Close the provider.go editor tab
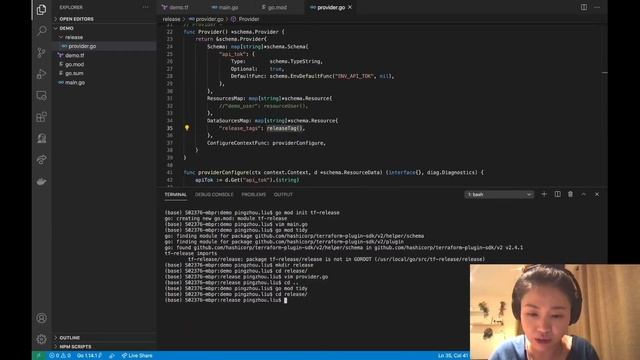This screenshot has height=360, width=640. (350, 7)
